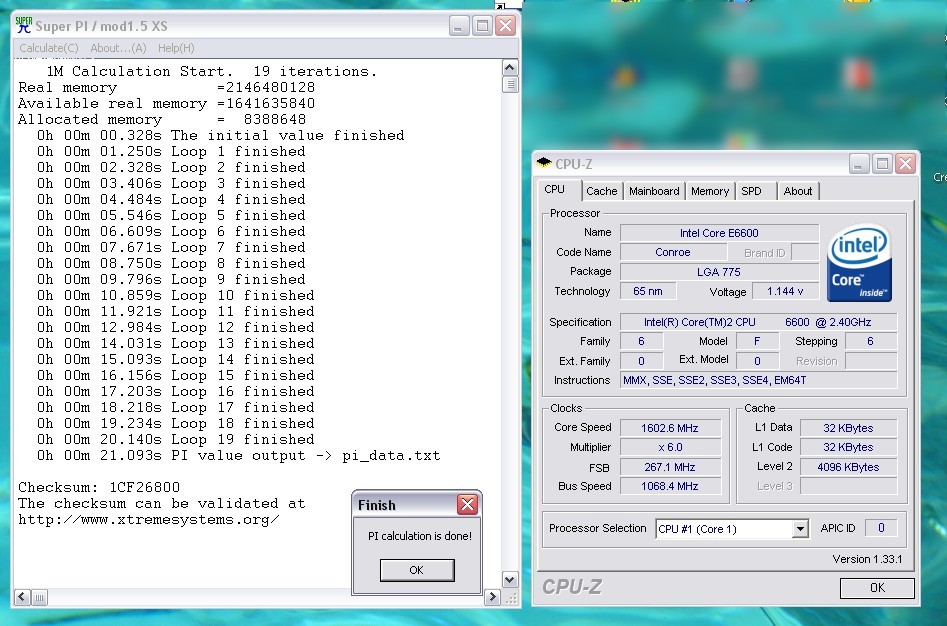Click the 'Checksum: 1CF26800' line in Super PI
The width and height of the screenshot is (947, 626).
(99, 487)
